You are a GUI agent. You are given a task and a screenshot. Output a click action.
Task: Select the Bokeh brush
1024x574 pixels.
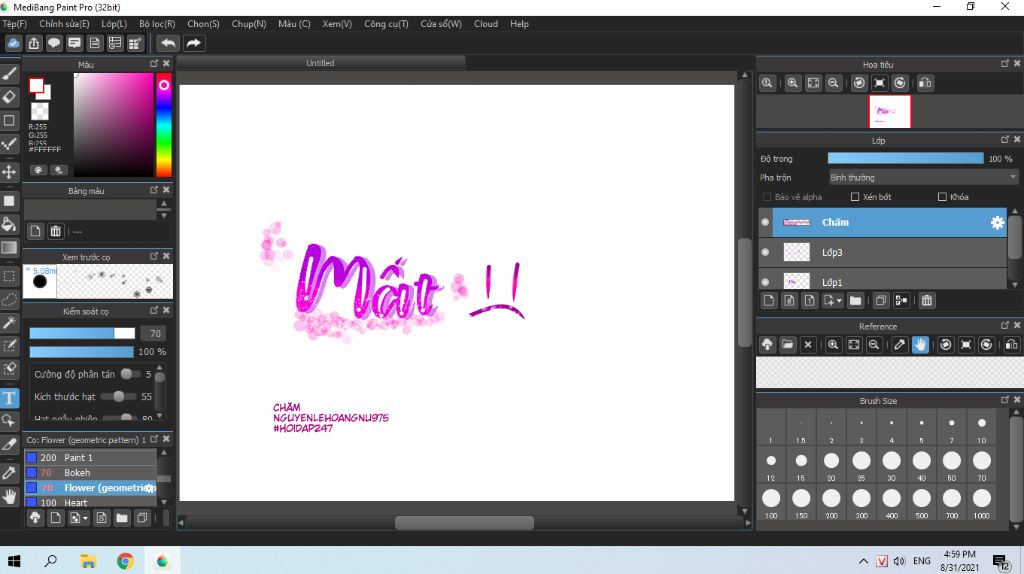coord(91,472)
